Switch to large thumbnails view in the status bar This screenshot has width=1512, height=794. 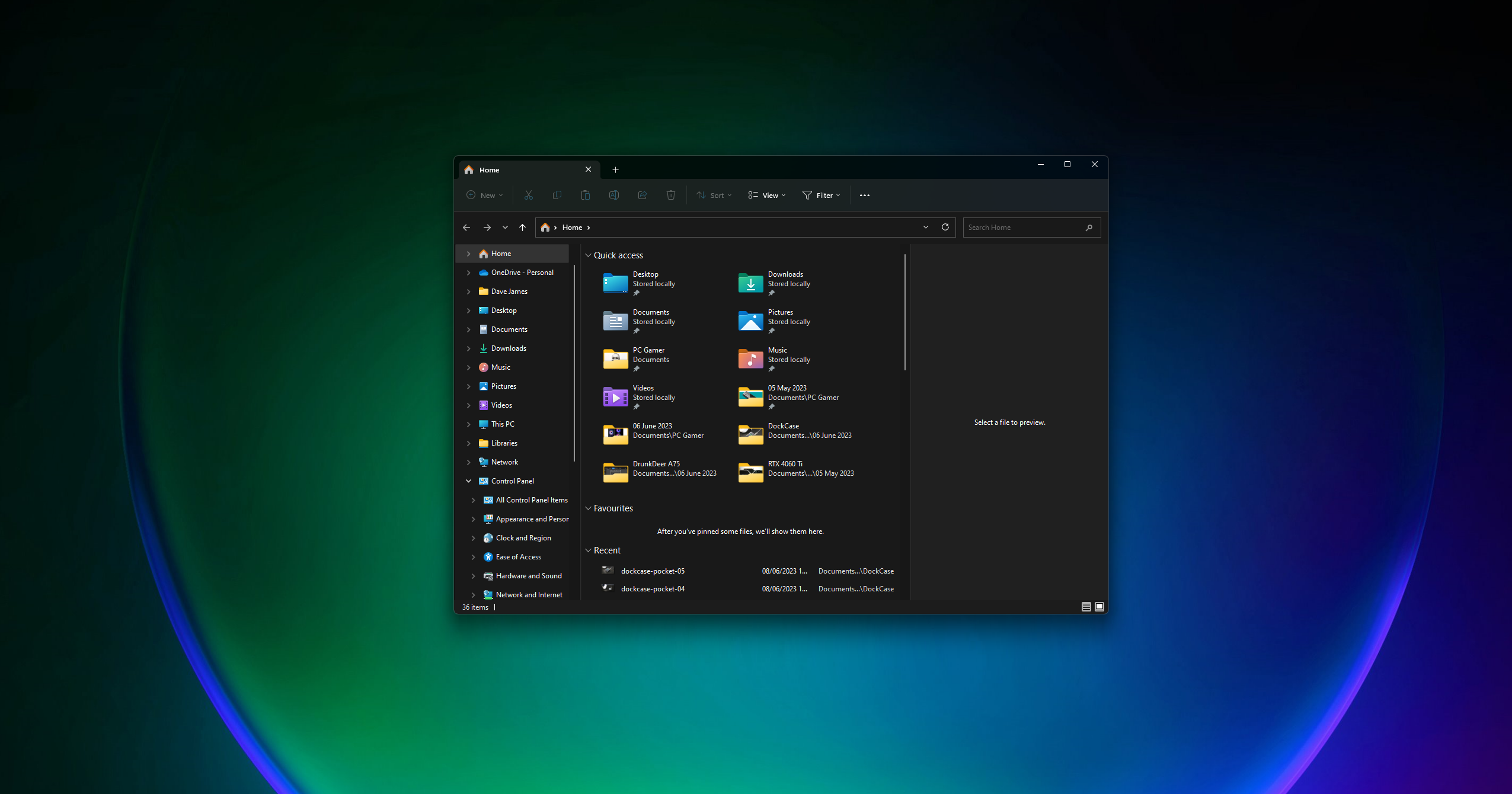[1099, 607]
